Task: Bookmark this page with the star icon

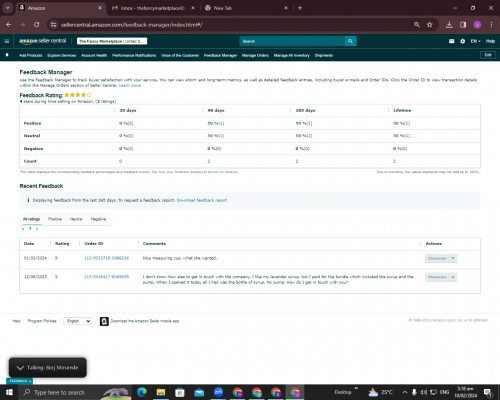Action: click(430, 25)
